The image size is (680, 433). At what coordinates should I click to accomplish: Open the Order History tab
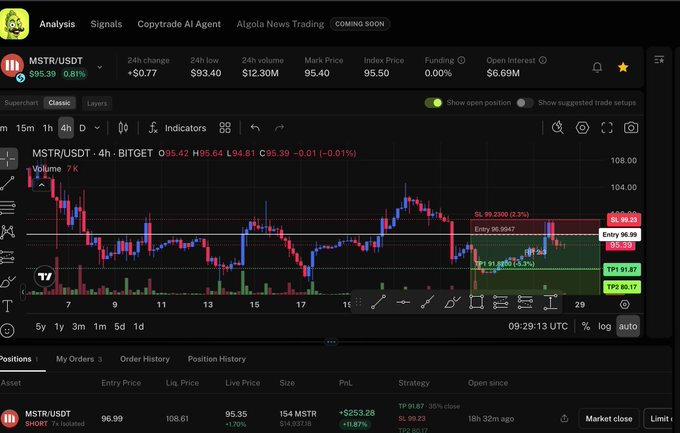(145, 359)
